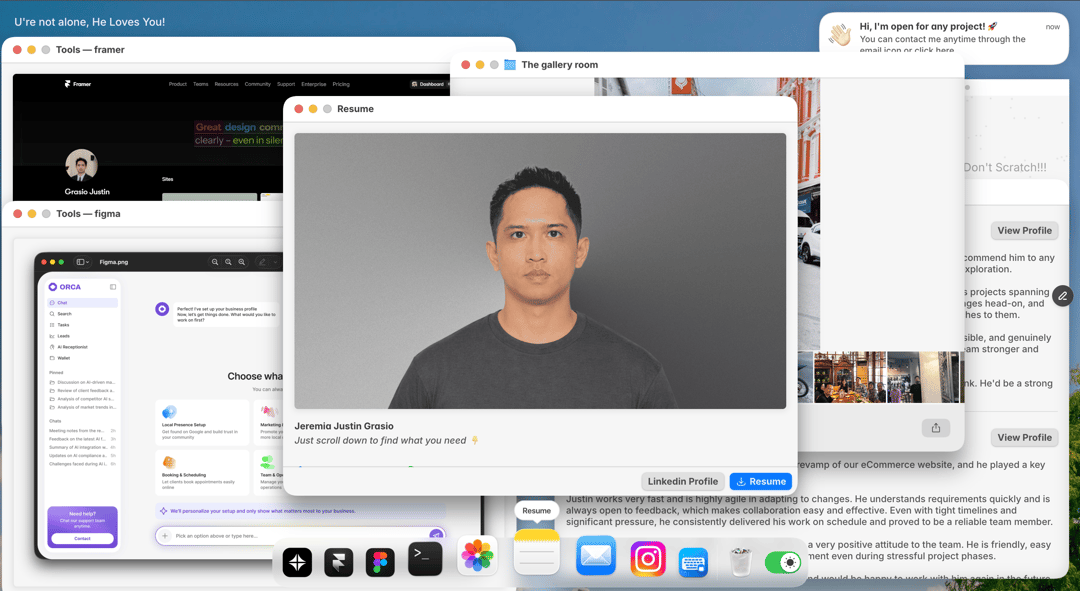
Task: Click the ORCA assistant avatar beside the message
Action: click(162, 309)
